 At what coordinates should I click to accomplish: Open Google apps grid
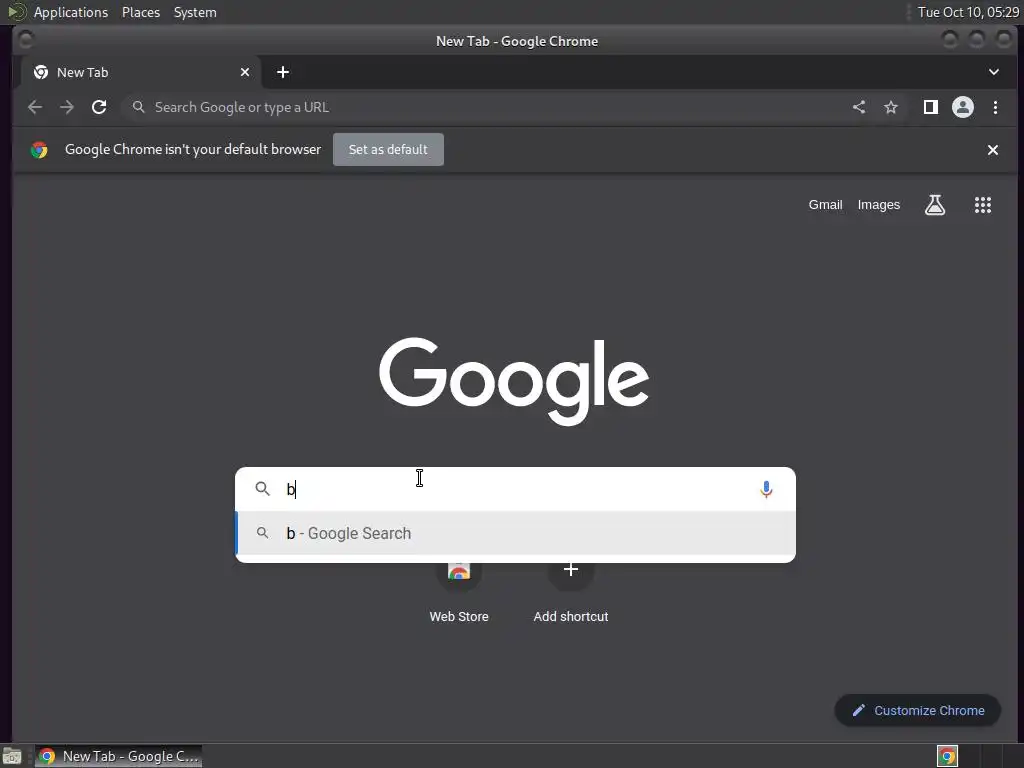tap(983, 204)
